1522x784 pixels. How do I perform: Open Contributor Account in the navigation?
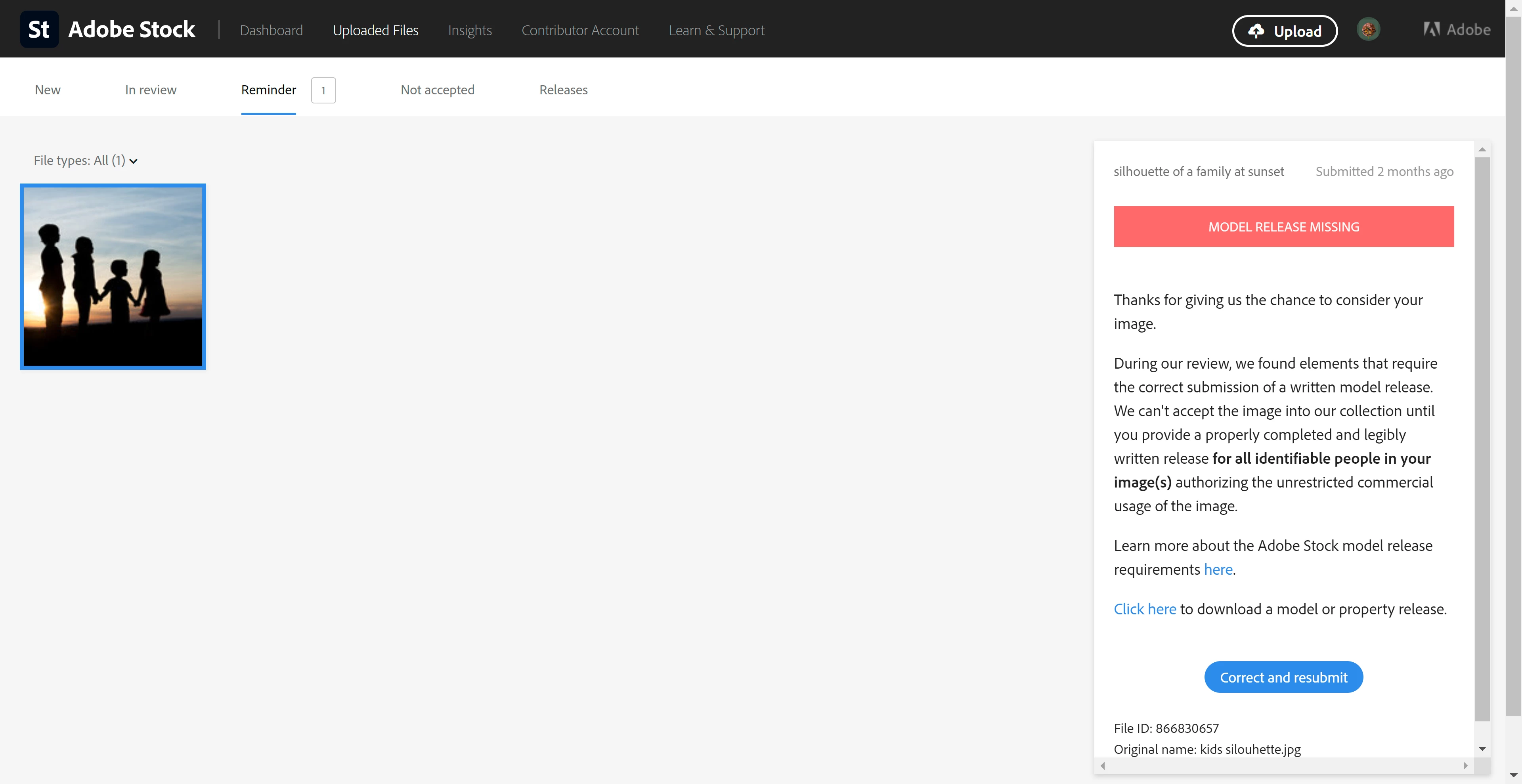(x=579, y=30)
